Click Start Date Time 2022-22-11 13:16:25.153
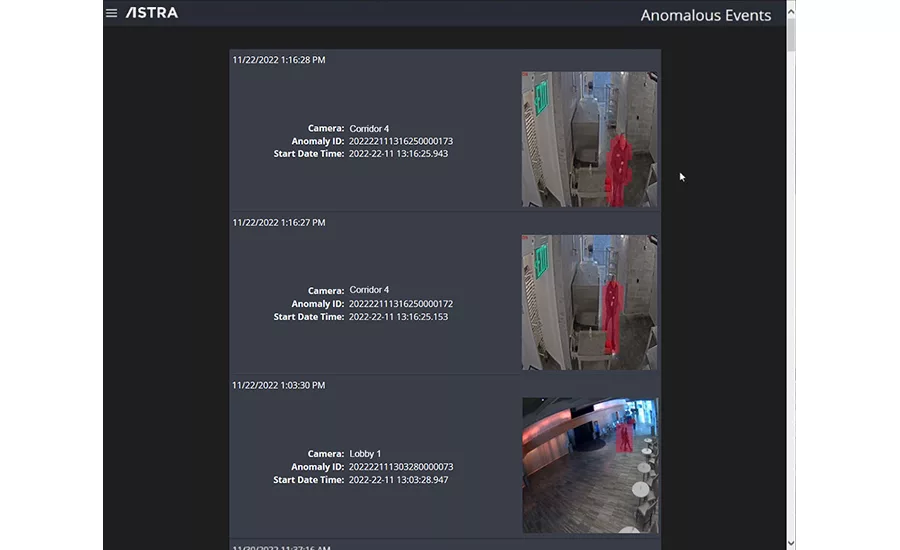Image resolution: width=900 pixels, height=550 pixels. click(398, 317)
